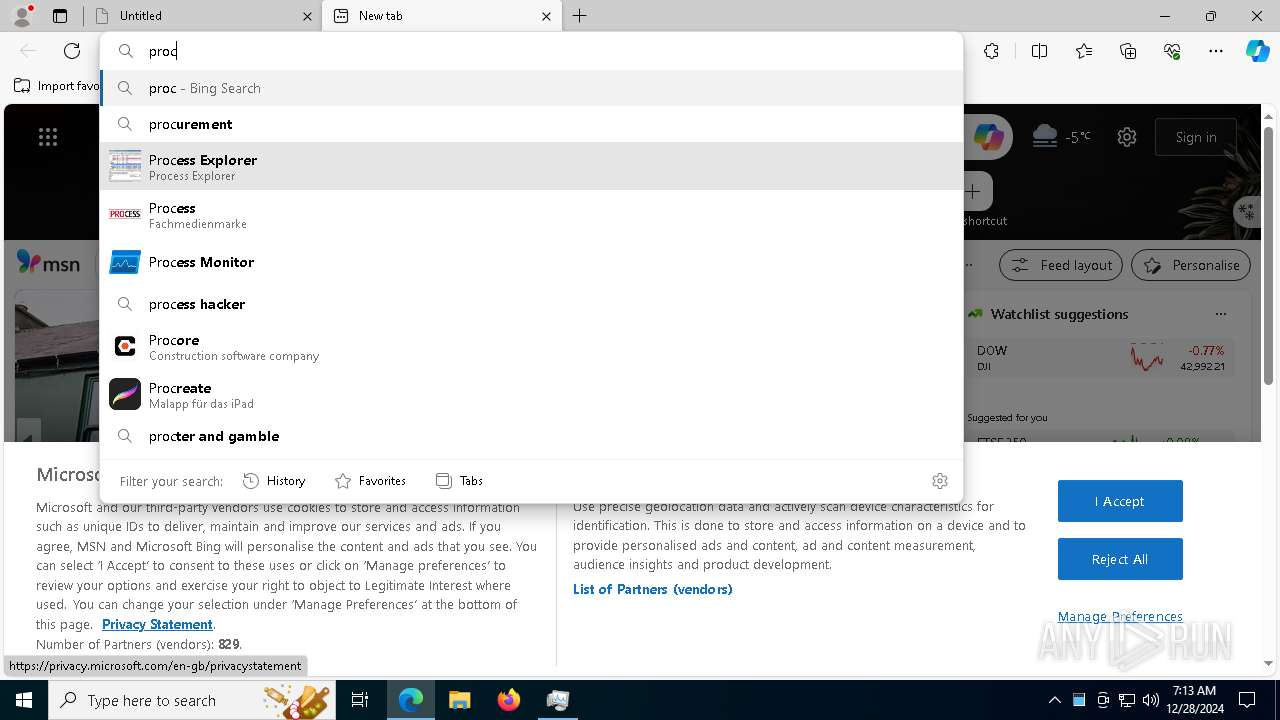
Task: Open the notification center icon
Action: 1247,700
